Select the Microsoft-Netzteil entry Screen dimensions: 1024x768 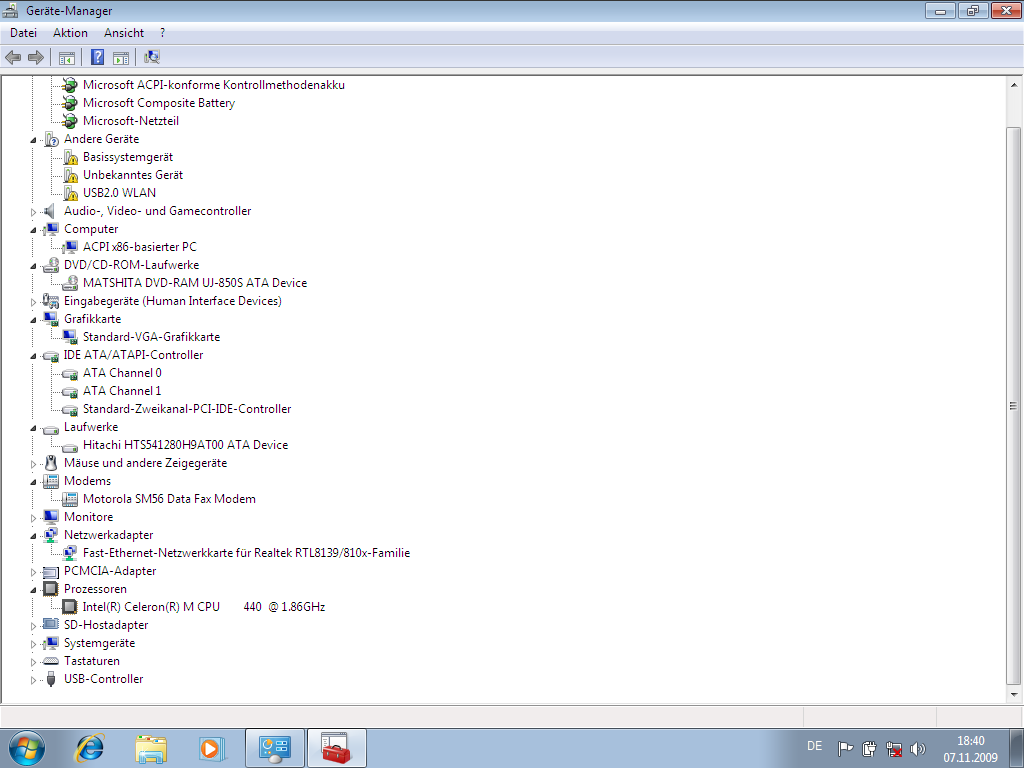[x=131, y=121]
